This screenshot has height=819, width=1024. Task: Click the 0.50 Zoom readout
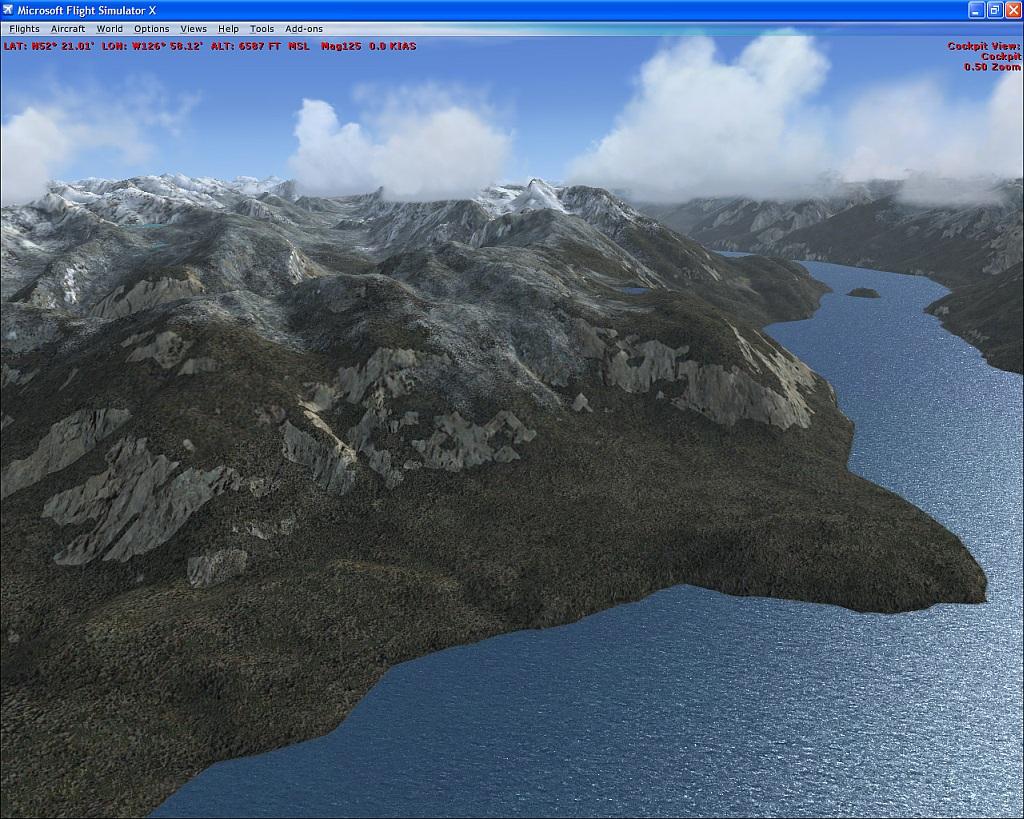992,67
